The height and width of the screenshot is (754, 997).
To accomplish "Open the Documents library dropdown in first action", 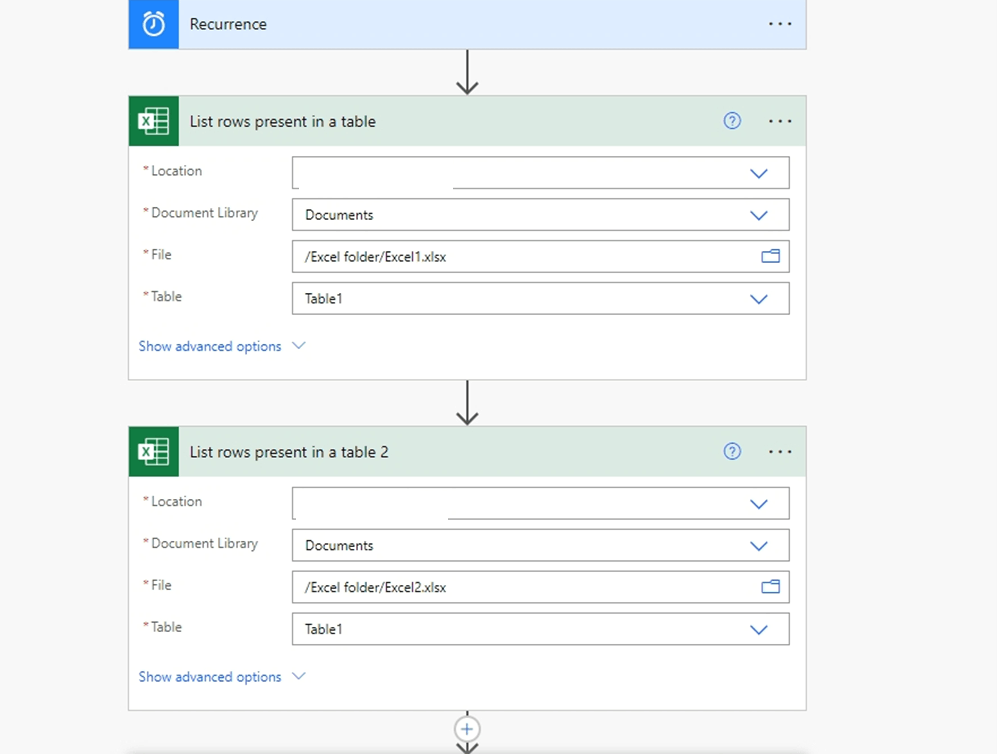I will (758, 214).
